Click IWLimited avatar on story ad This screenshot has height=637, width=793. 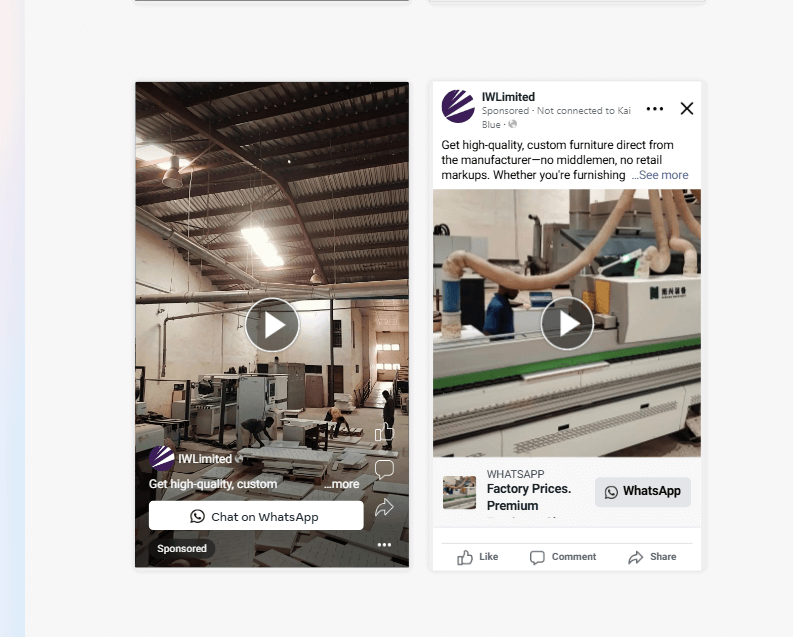click(x=162, y=458)
